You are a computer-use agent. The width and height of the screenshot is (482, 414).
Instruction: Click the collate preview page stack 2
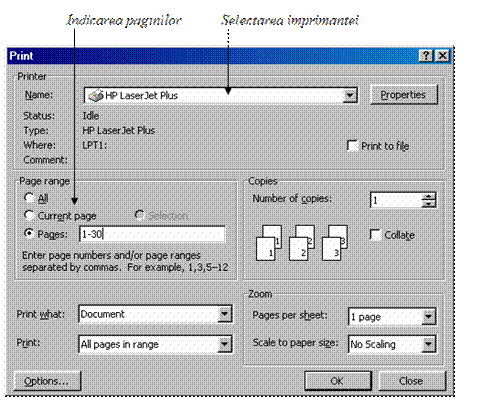[x=302, y=243]
